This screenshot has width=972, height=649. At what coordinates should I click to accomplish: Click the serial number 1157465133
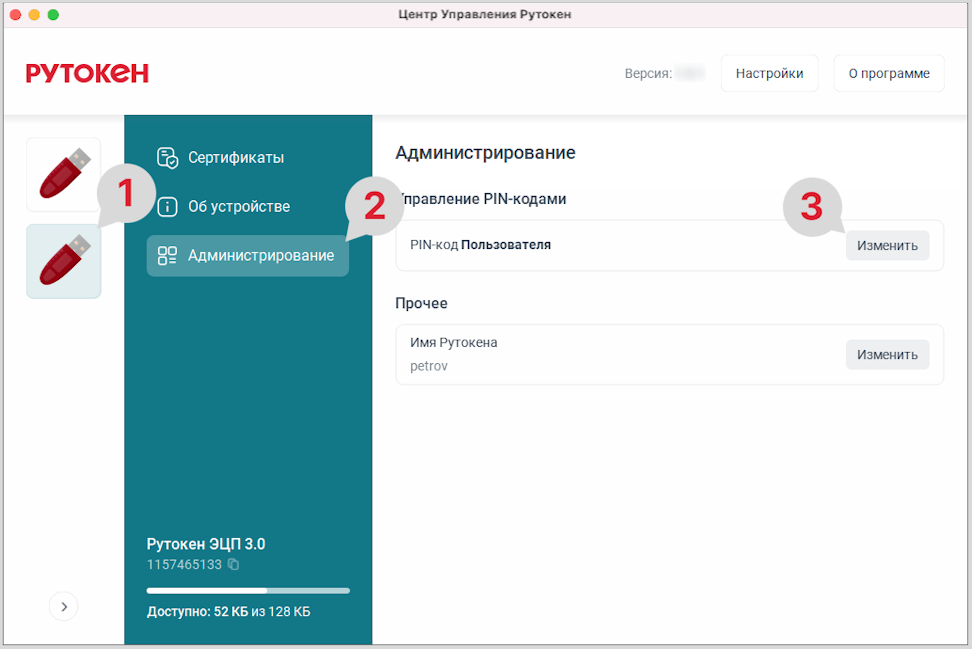tap(184, 565)
